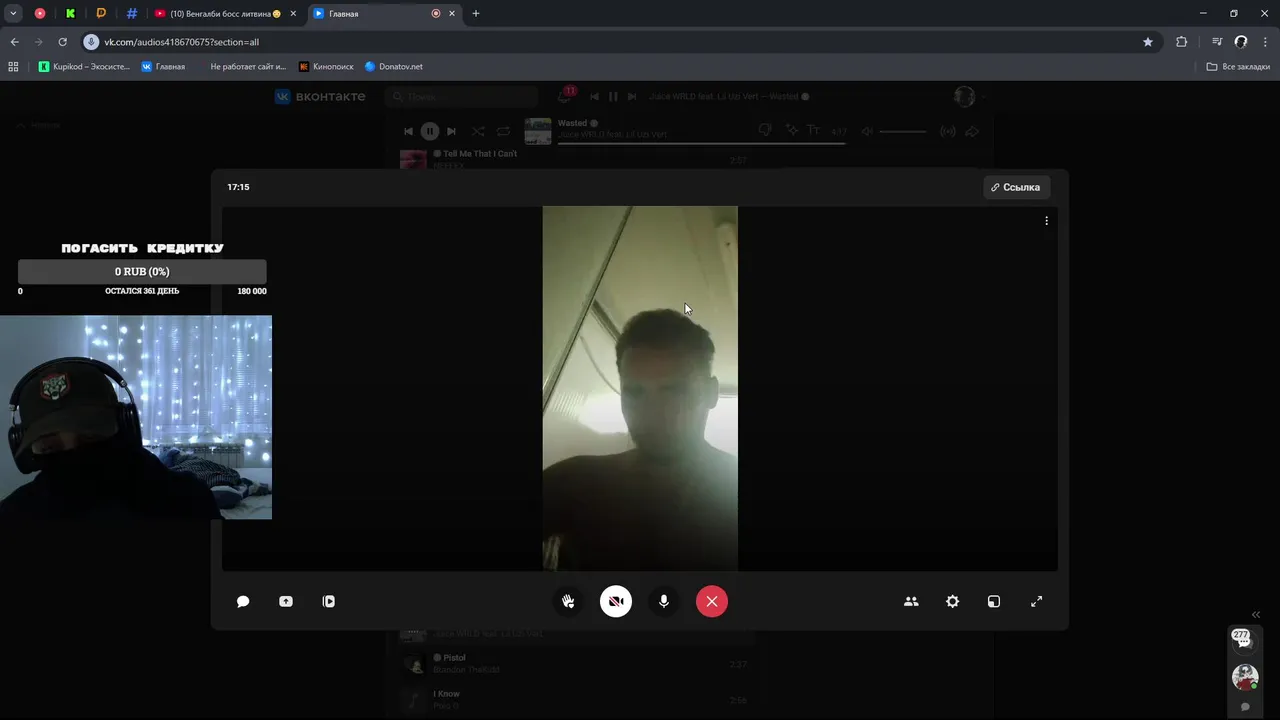This screenshot has width=1280, height=720.
Task: Dislike the Wasted track
Action: coord(766,130)
